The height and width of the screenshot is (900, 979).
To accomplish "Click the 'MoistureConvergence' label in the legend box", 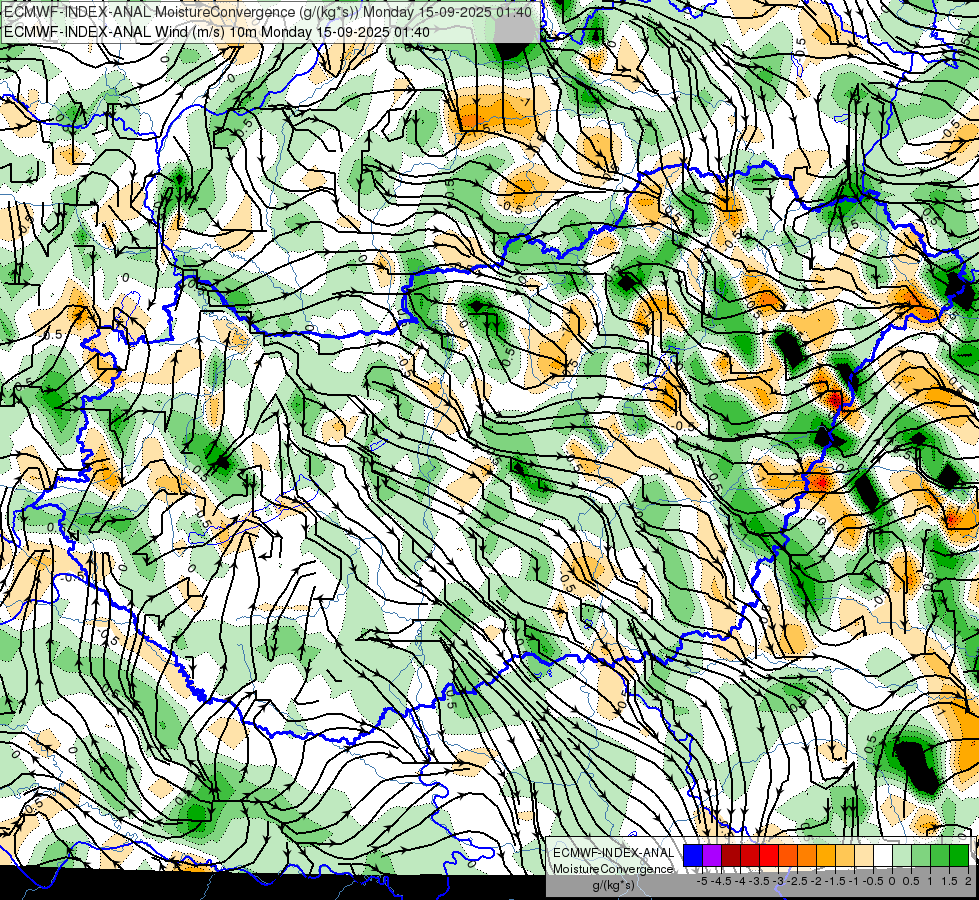I will (x=613, y=869).
